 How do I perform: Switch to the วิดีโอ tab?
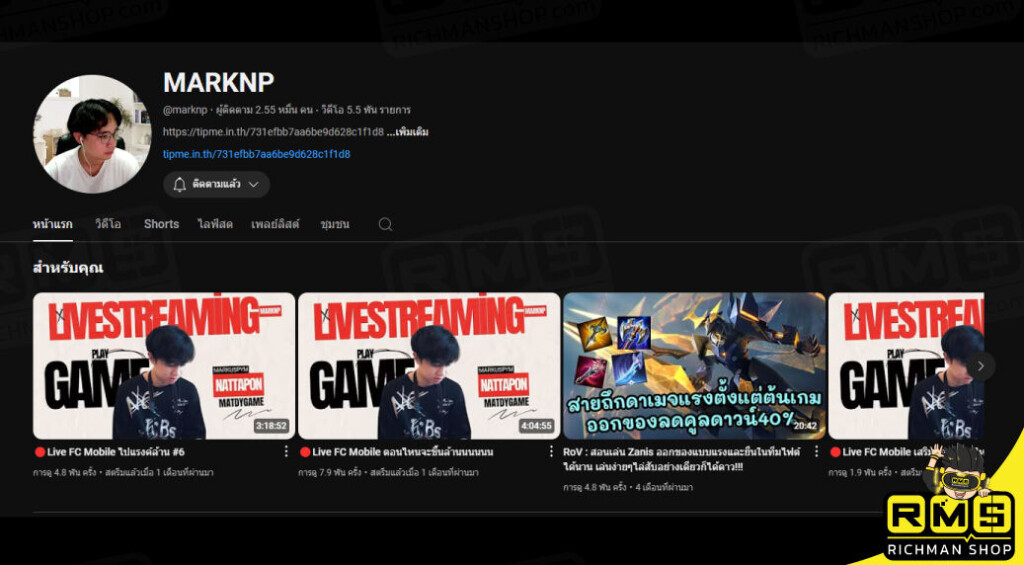[108, 225]
